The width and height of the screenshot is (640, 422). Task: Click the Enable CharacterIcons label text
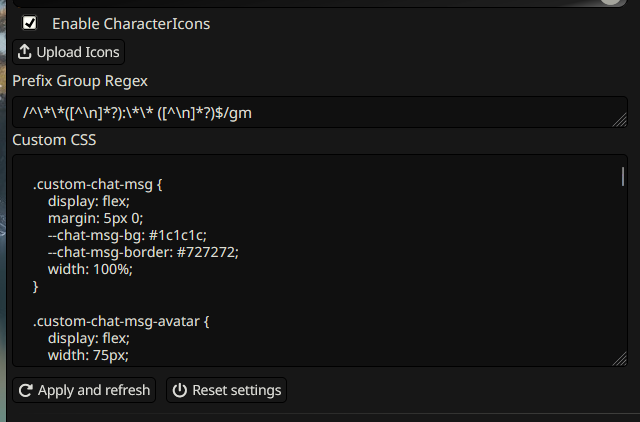[x=131, y=24]
